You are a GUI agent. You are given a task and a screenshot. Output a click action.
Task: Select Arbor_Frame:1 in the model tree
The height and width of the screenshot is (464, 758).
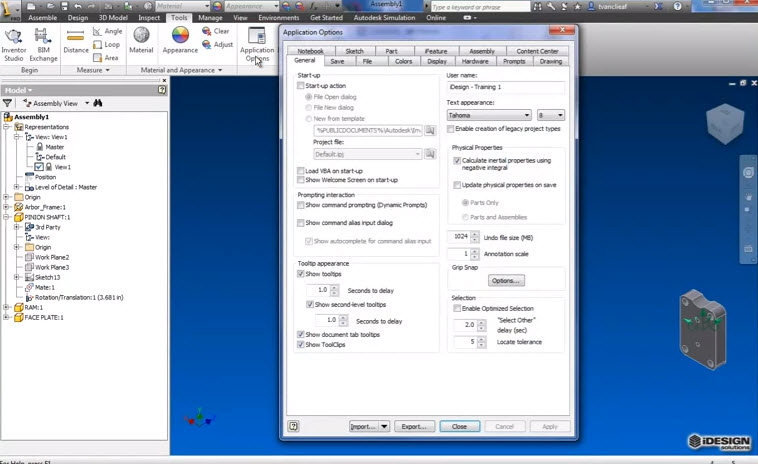click(44, 207)
